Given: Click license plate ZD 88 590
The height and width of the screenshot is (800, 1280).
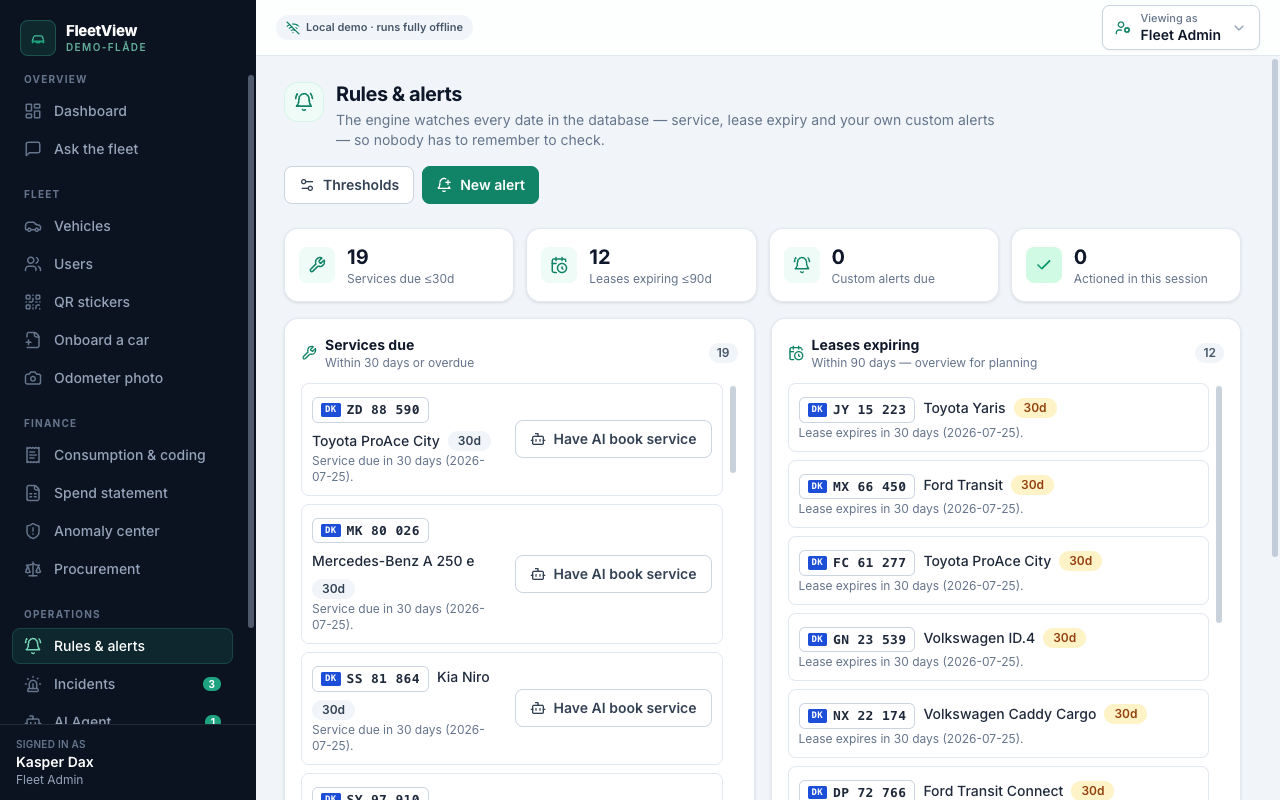Looking at the screenshot, I should coord(370,410).
